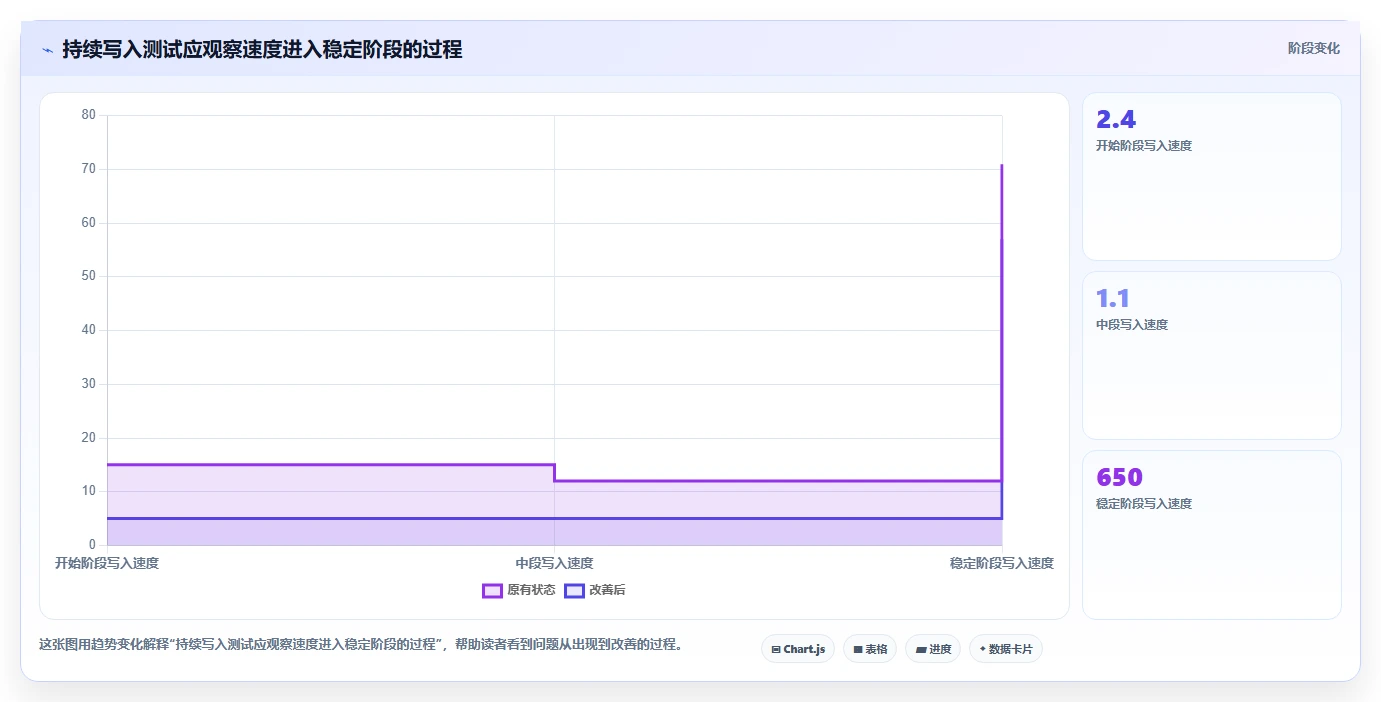Click the icon inside the 进度 chip

[x=920, y=650]
